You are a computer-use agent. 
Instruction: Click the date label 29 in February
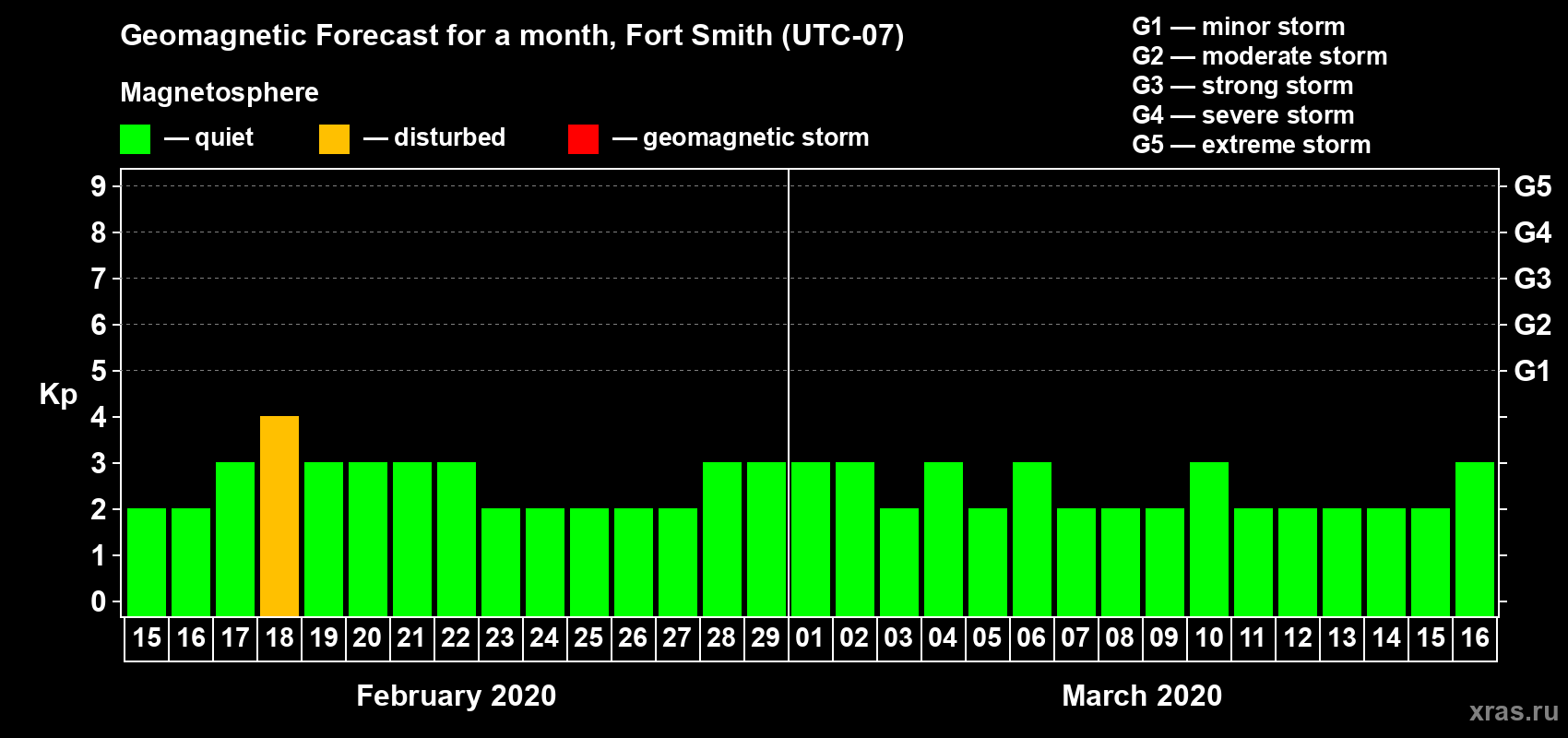tap(766, 638)
